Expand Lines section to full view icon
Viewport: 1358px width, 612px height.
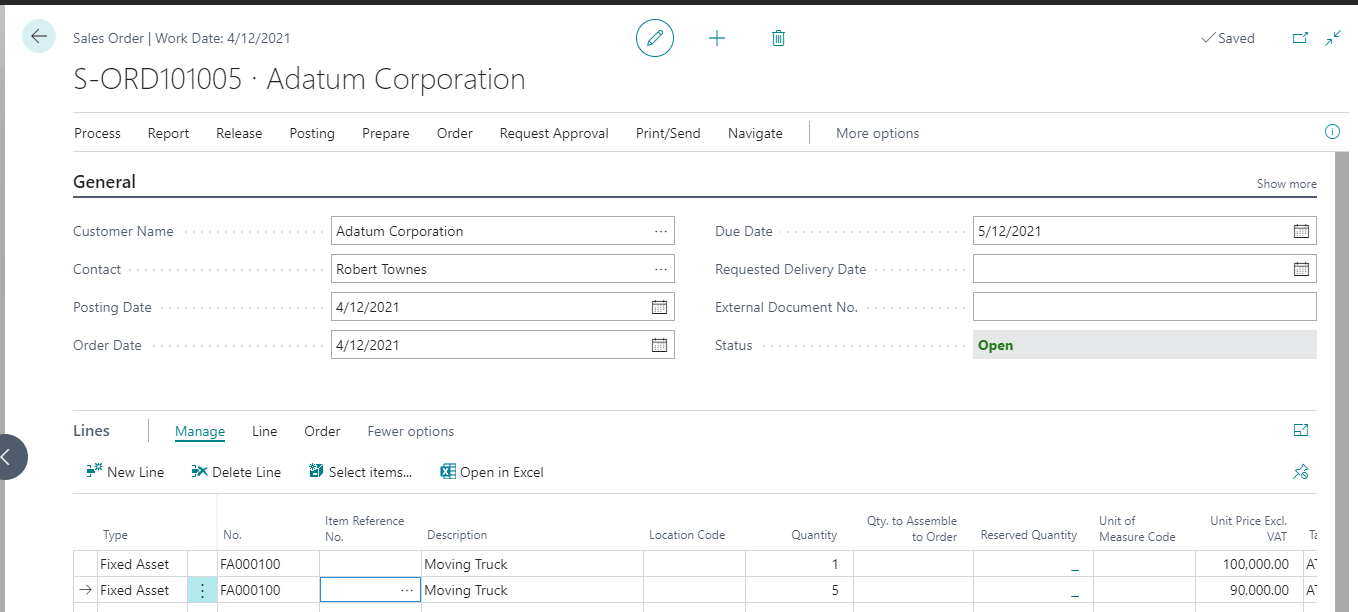click(1301, 431)
